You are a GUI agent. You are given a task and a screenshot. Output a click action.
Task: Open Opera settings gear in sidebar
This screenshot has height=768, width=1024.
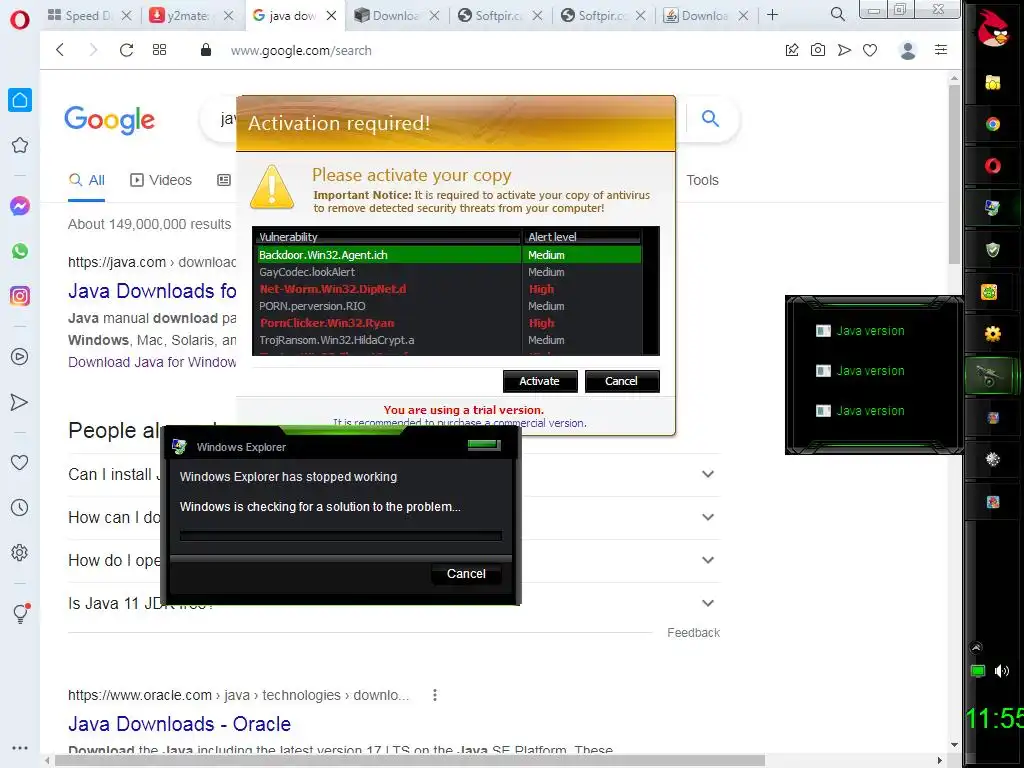(20, 552)
